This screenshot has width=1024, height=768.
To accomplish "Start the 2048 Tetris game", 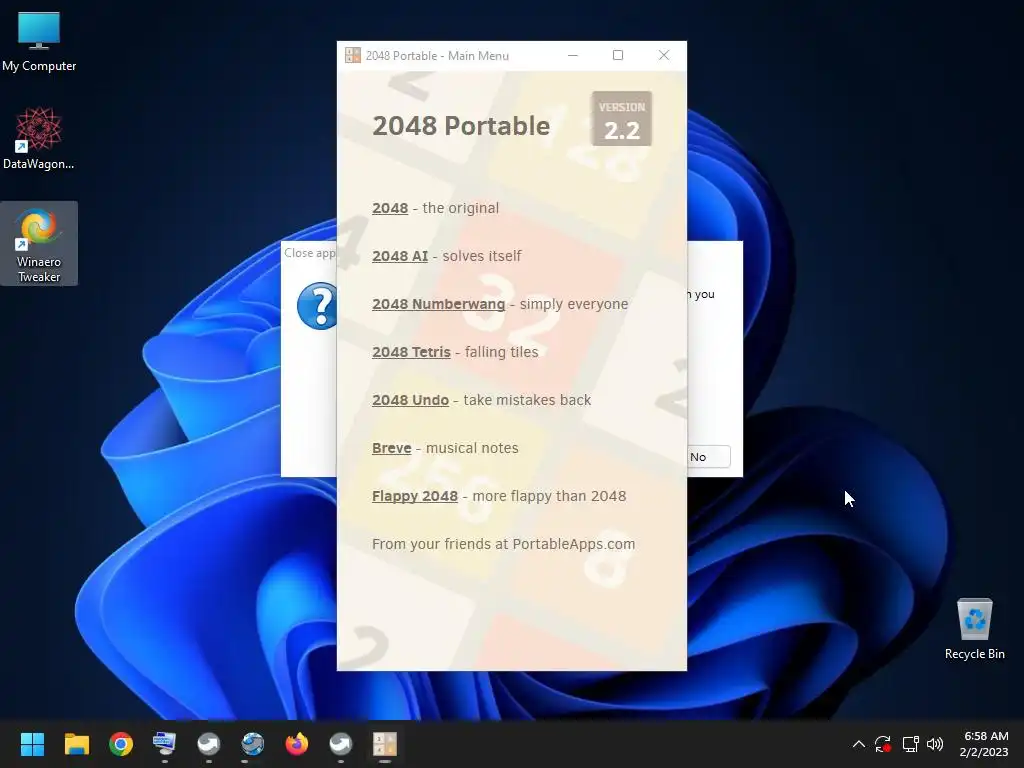I will [411, 352].
